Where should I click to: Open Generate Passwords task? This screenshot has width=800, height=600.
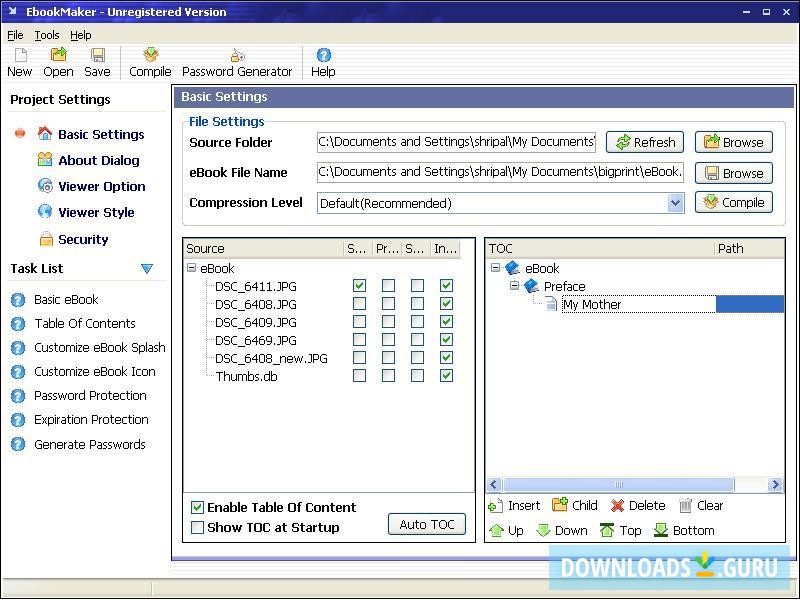coord(89,444)
